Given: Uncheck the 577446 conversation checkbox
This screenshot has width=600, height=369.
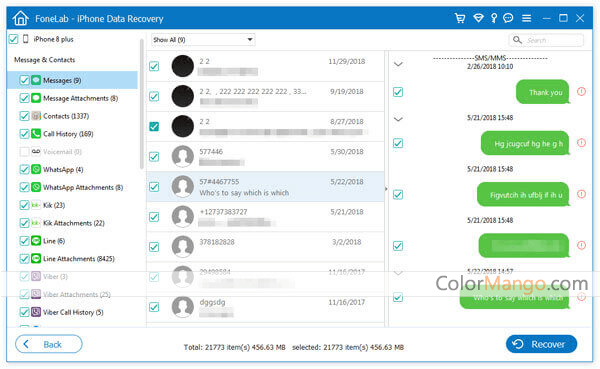Looking at the screenshot, I should (154, 157).
